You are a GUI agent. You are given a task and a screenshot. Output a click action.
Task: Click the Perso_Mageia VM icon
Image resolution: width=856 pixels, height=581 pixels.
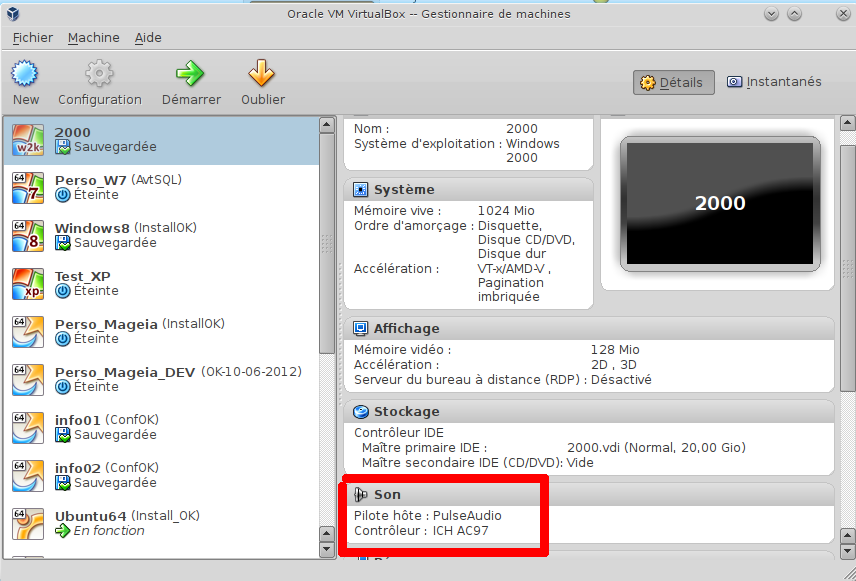click(28, 332)
